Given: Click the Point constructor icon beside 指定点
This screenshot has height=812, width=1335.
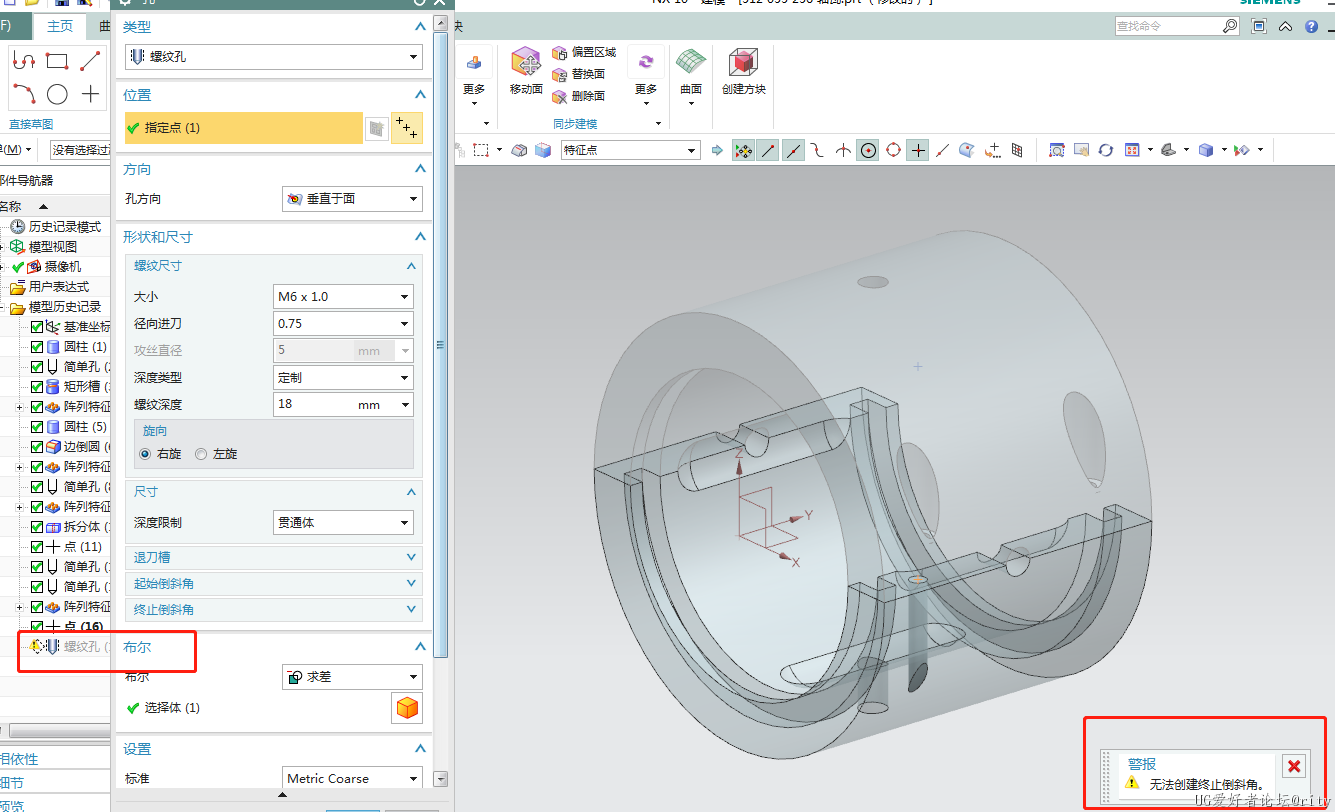Looking at the screenshot, I should click(406, 127).
